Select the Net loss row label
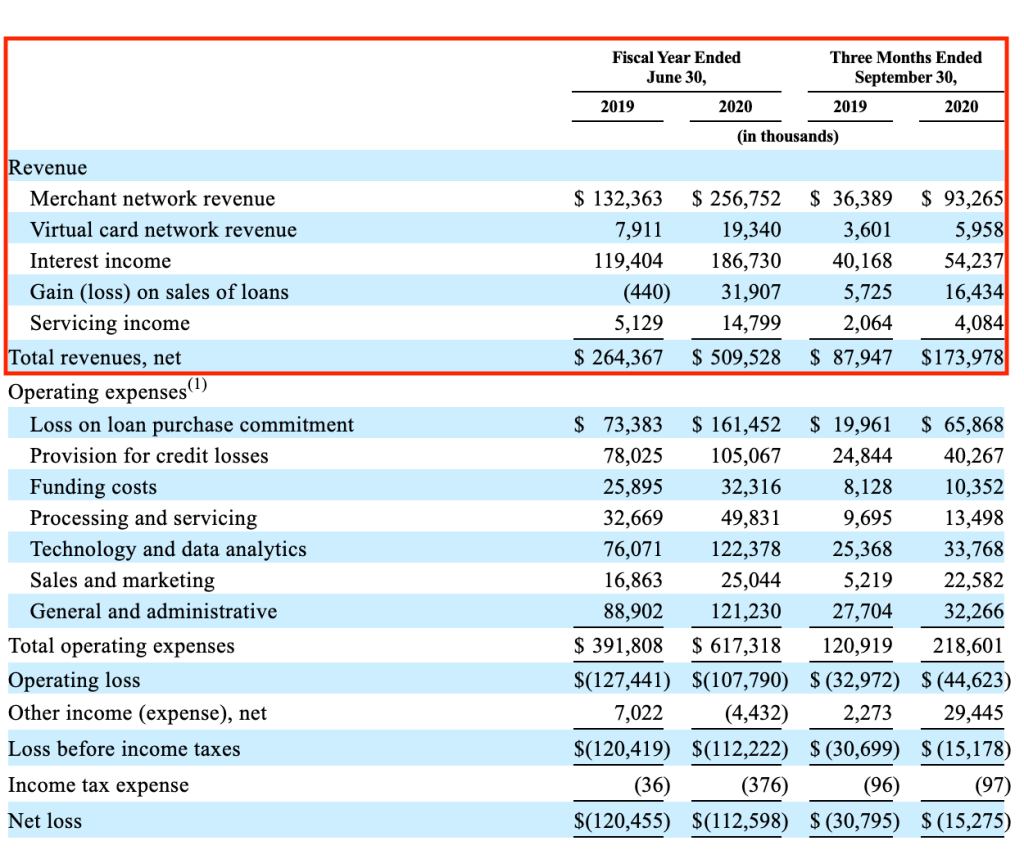Image resolution: width=1024 pixels, height=850 pixels. click(45, 821)
